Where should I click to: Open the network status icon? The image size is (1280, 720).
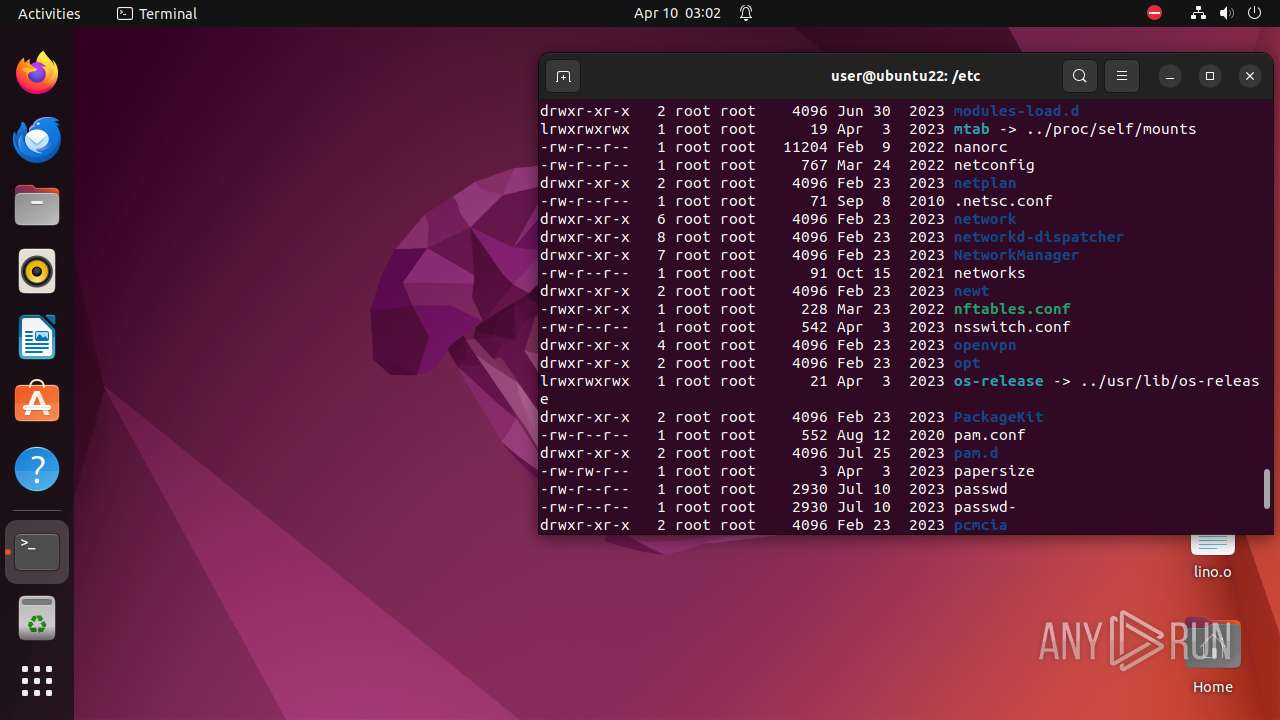[1198, 13]
